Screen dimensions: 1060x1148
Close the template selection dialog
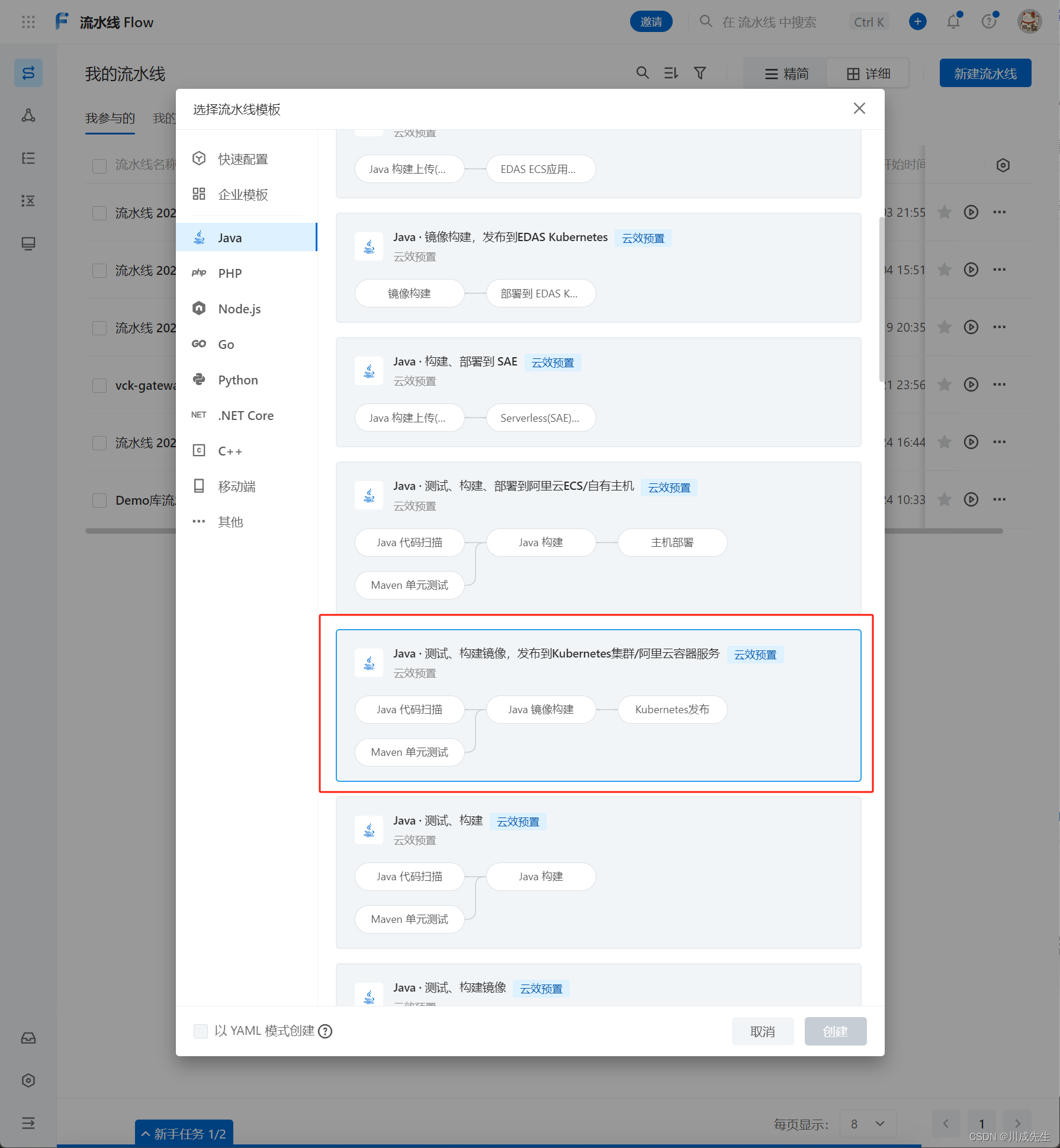click(859, 108)
